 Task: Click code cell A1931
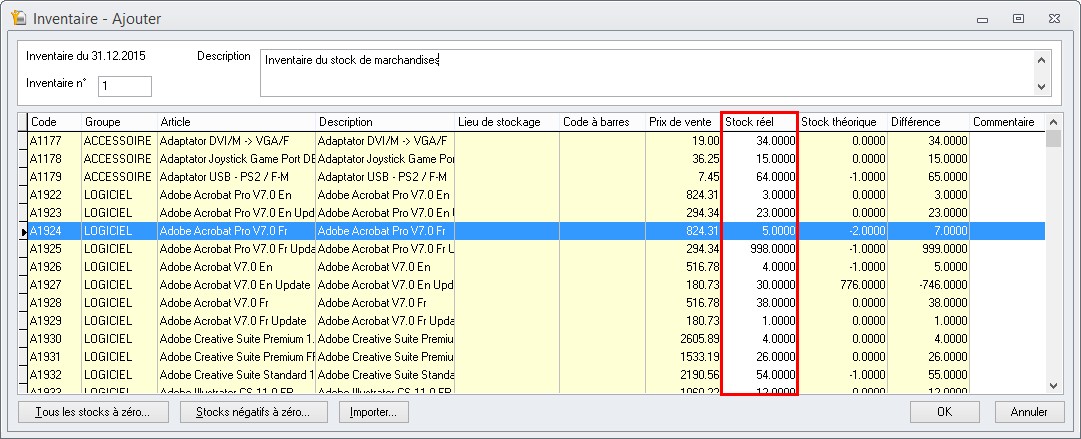(x=54, y=357)
